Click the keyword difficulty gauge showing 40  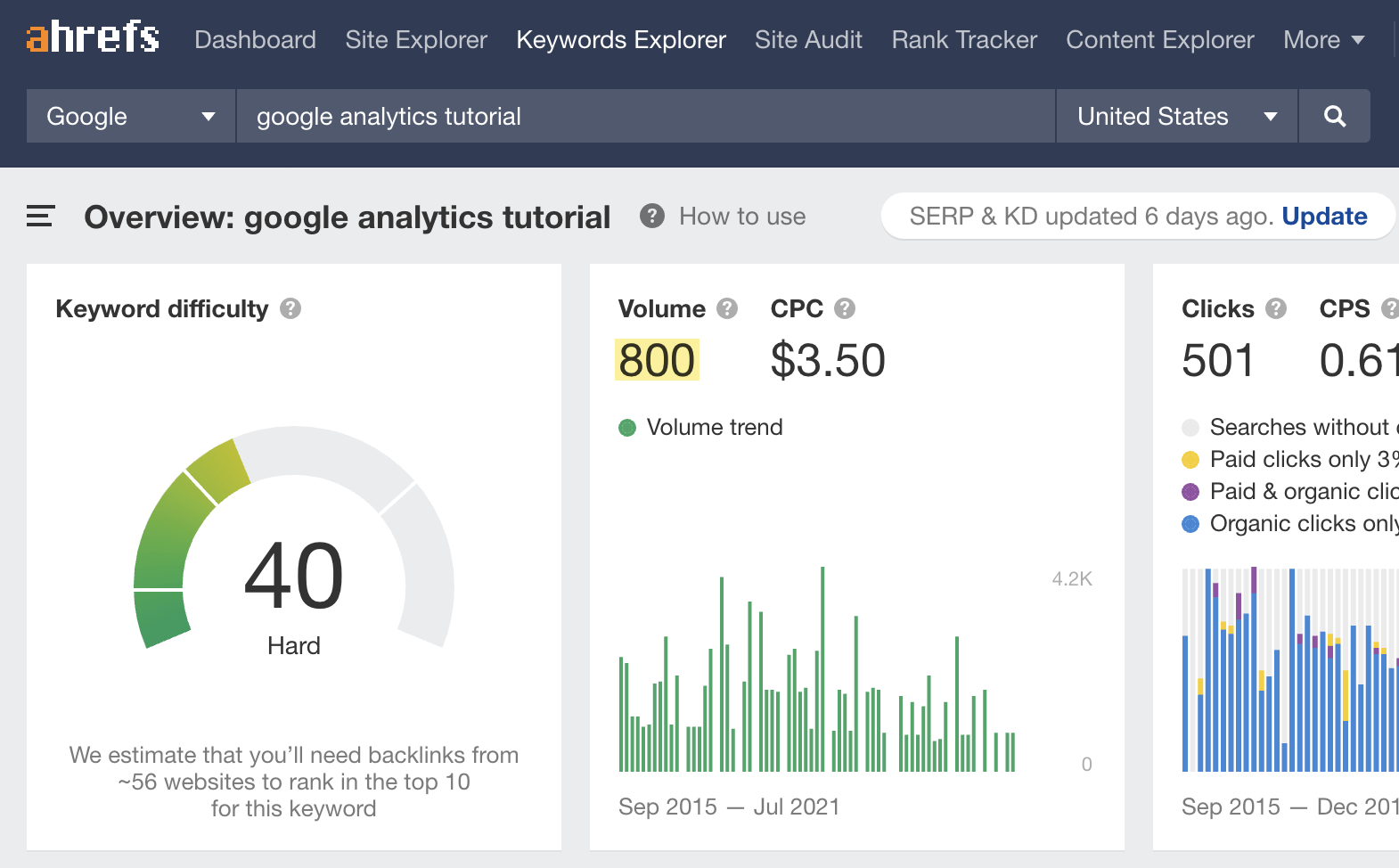[294, 537]
